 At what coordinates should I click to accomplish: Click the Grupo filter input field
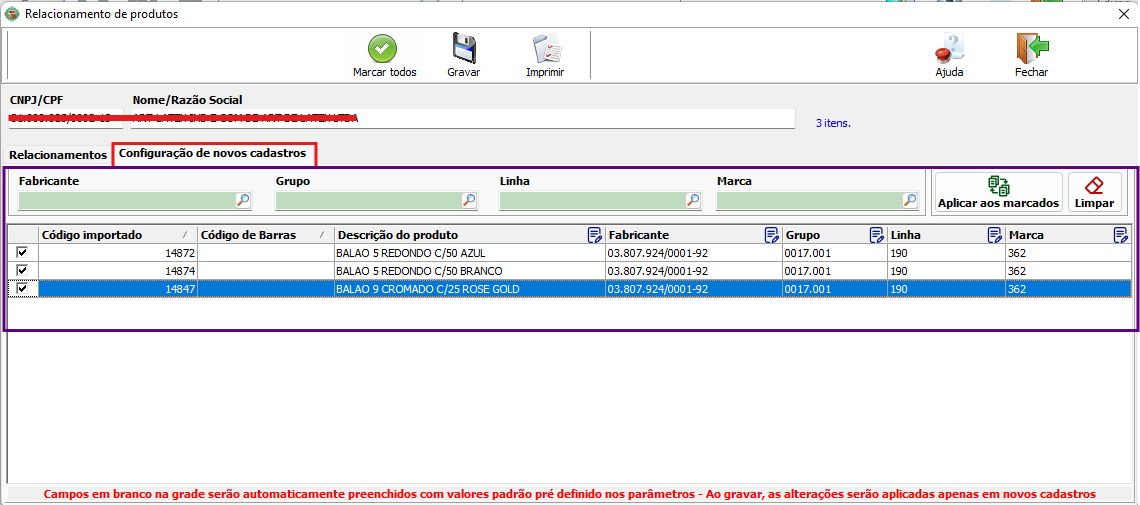click(x=369, y=201)
